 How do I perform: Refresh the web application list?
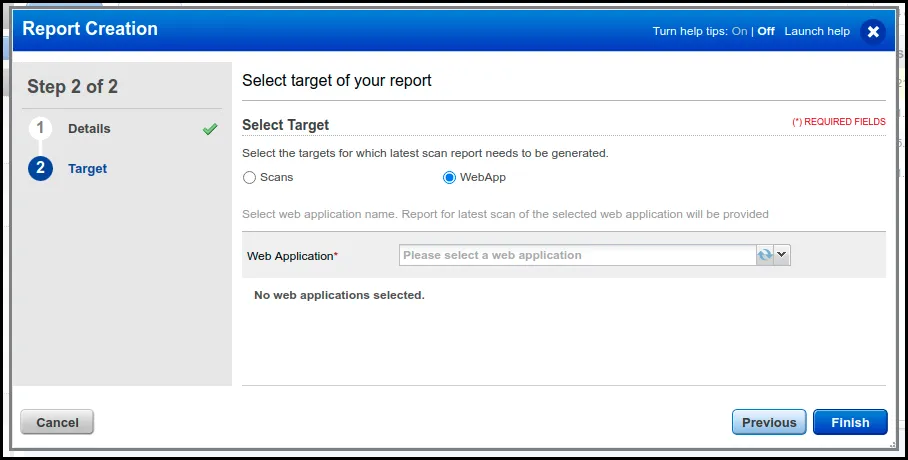(764, 255)
